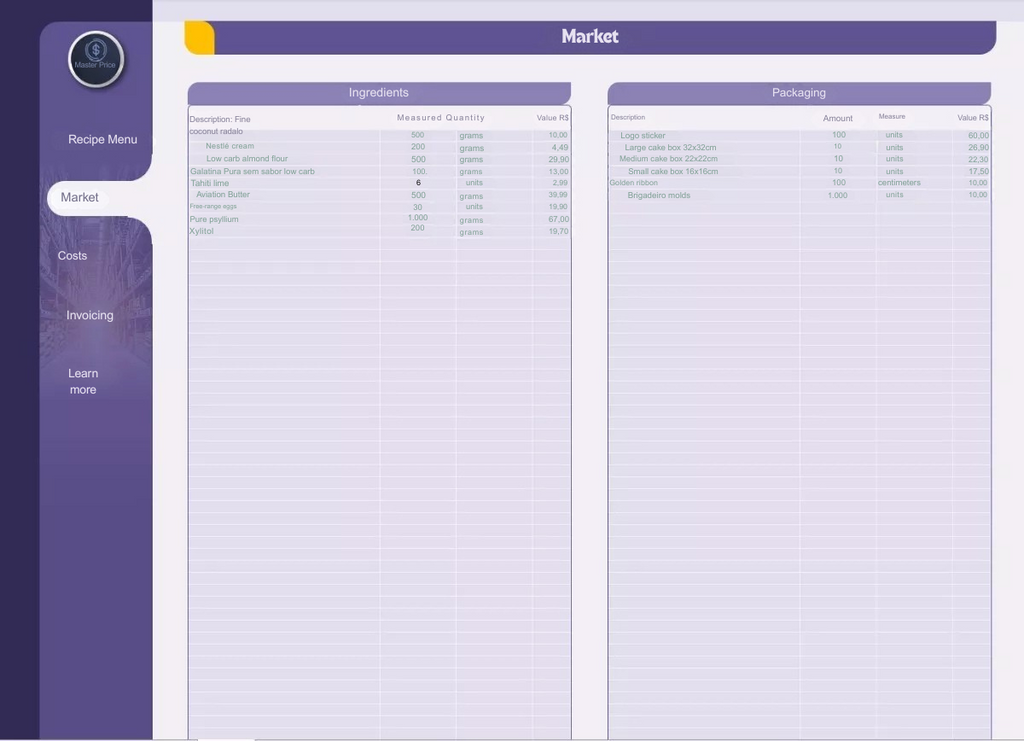
Task: Click the Packaging panel header
Action: [799, 93]
